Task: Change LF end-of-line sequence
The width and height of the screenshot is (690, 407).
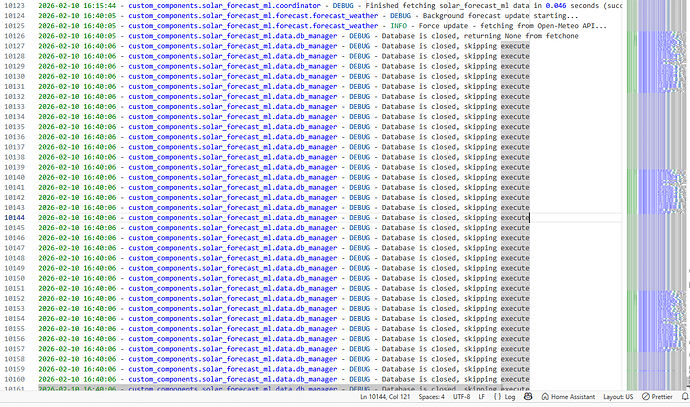Action: point(481,396)
